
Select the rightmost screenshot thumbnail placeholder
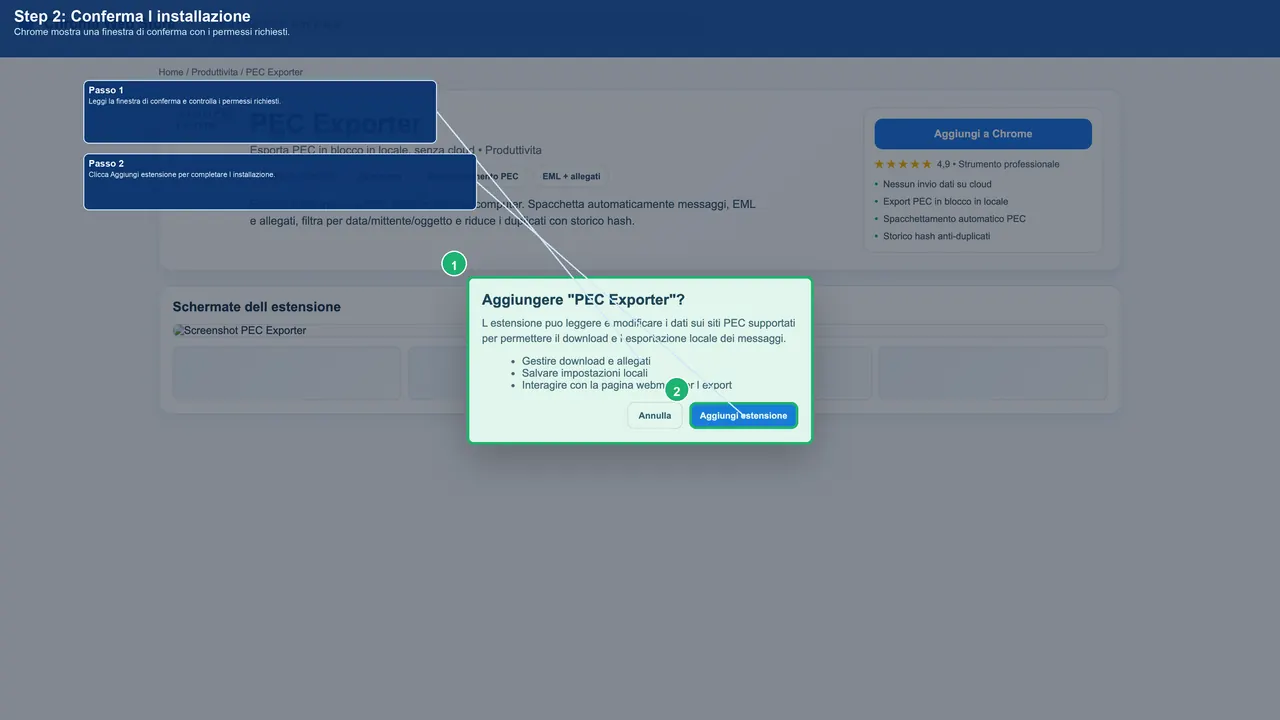(x=992, y=373)
